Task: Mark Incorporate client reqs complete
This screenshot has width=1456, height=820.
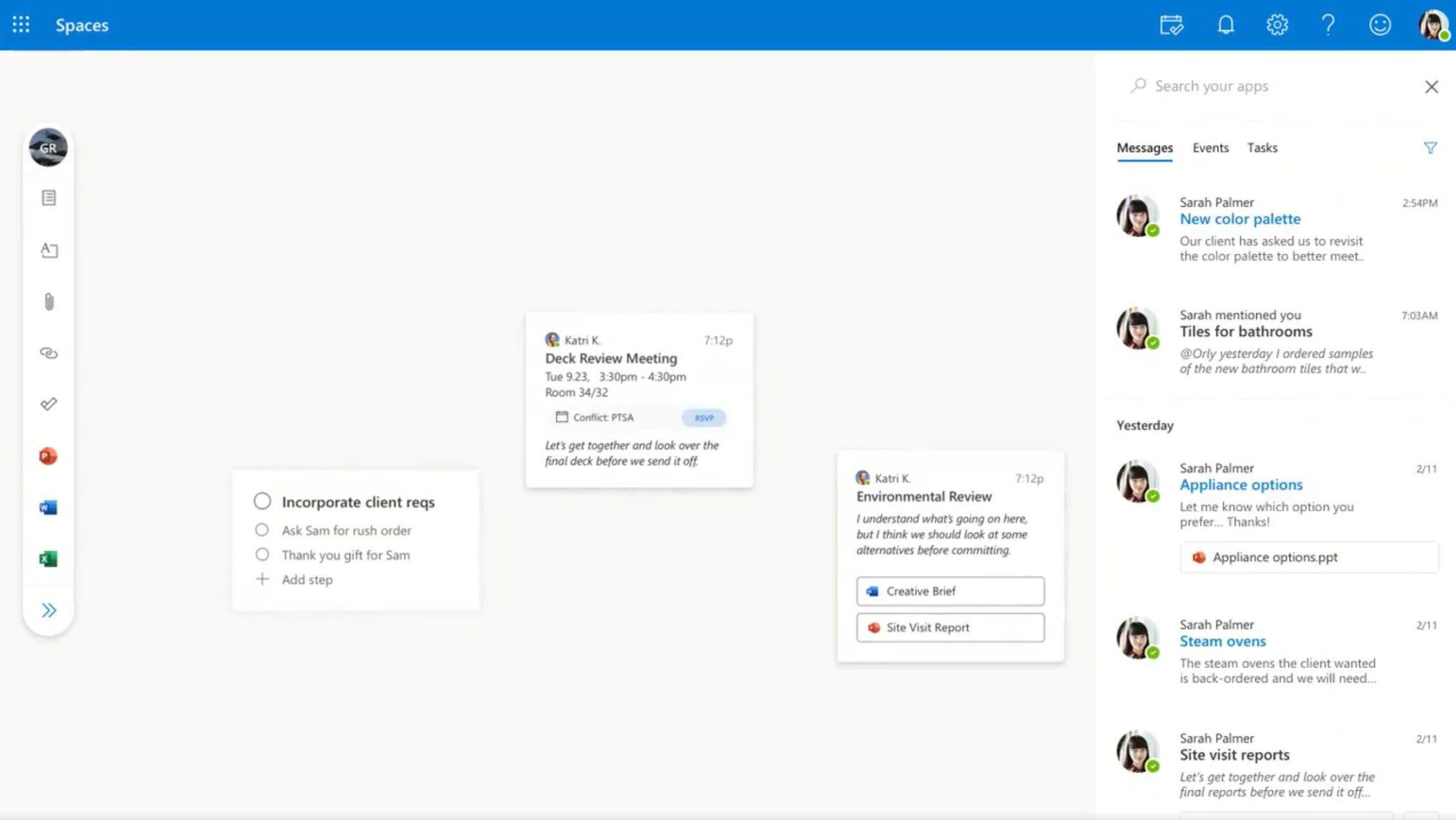Action: 262,501
